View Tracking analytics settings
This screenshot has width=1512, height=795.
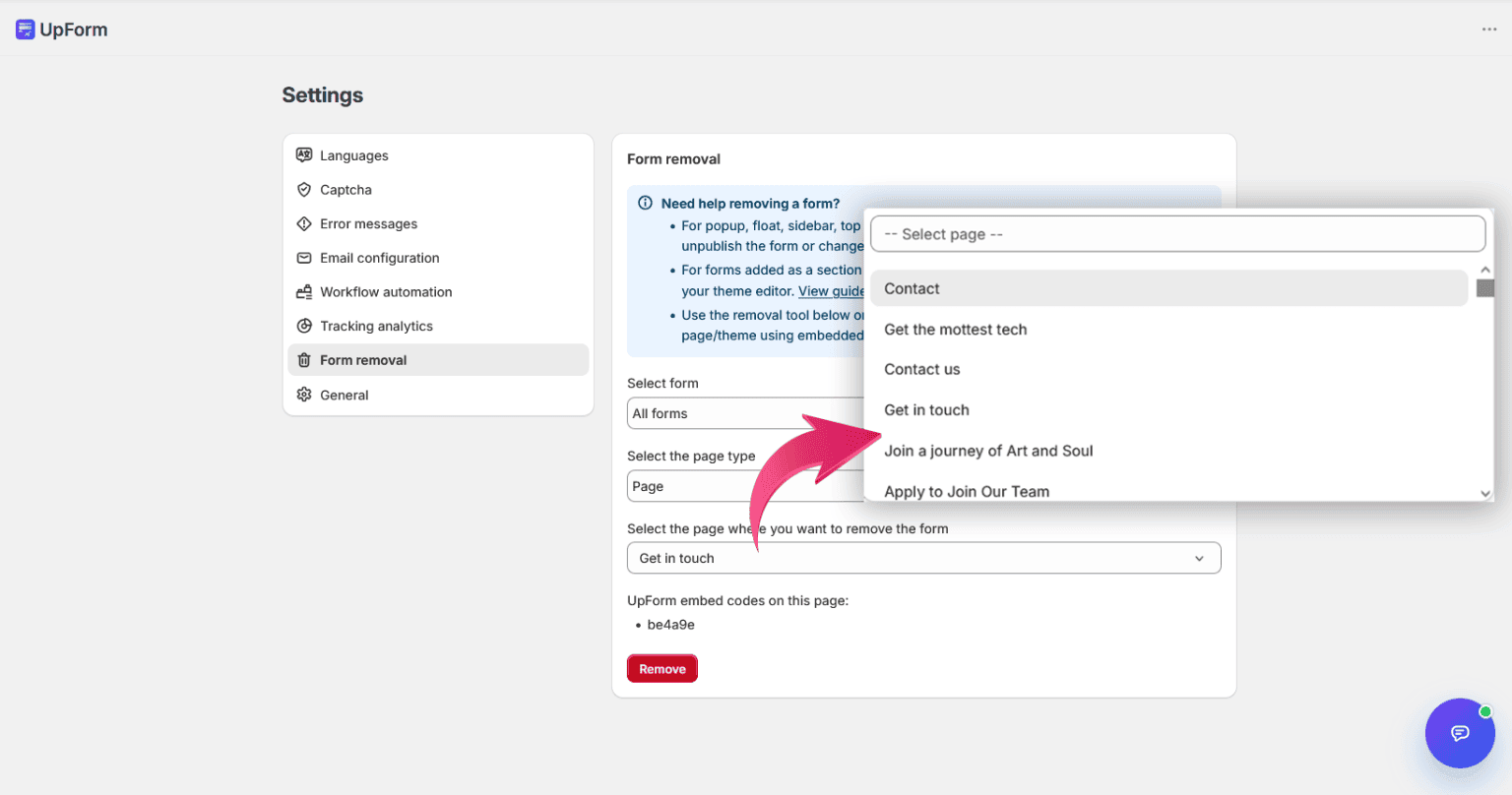coord(438,326)
